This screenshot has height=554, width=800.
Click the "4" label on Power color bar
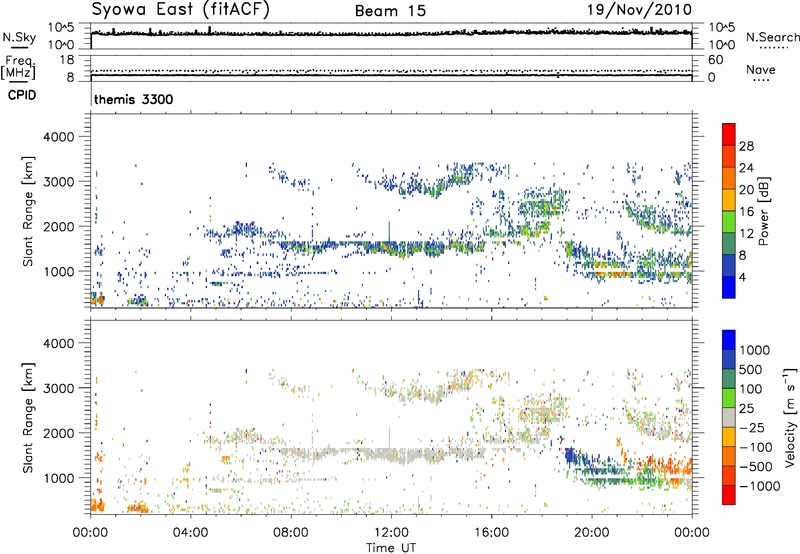pyautogui.click(x=742, y=278)
